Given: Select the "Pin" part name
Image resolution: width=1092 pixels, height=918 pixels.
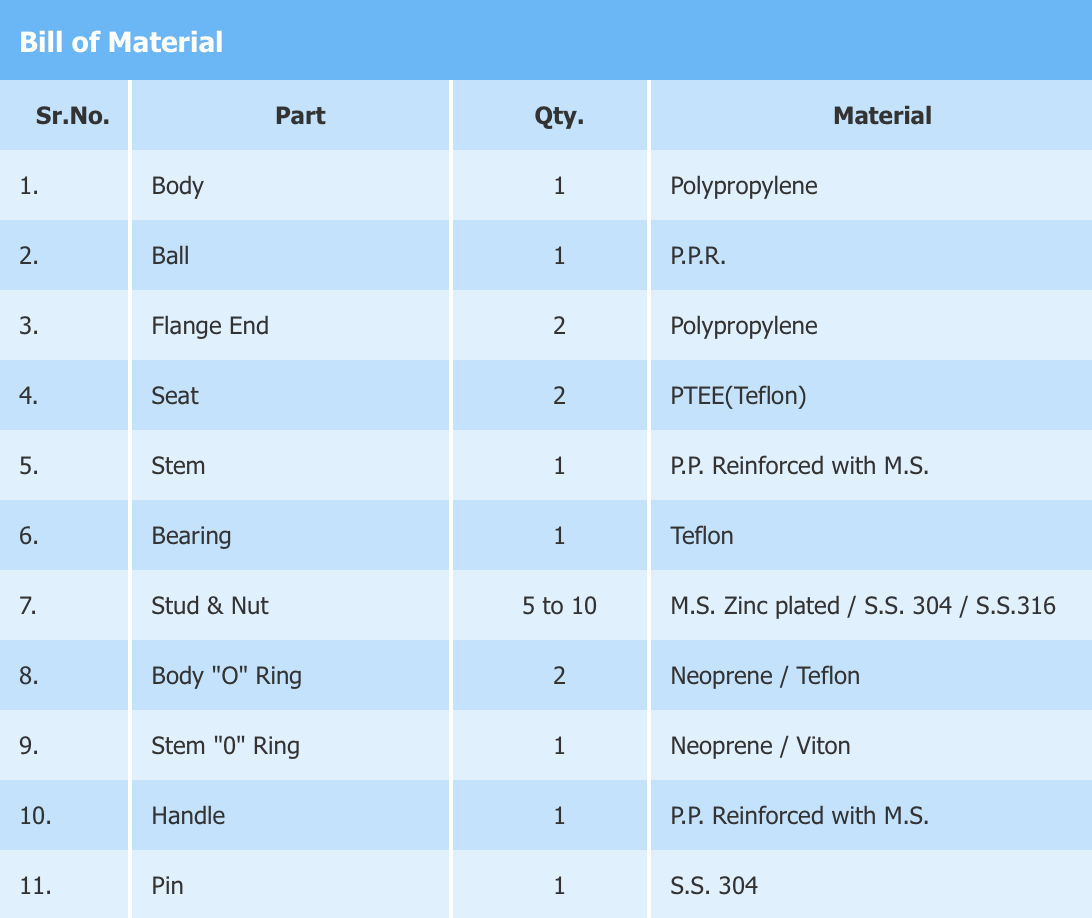Looking at the screenshot, I should click(x=167, y=886).
